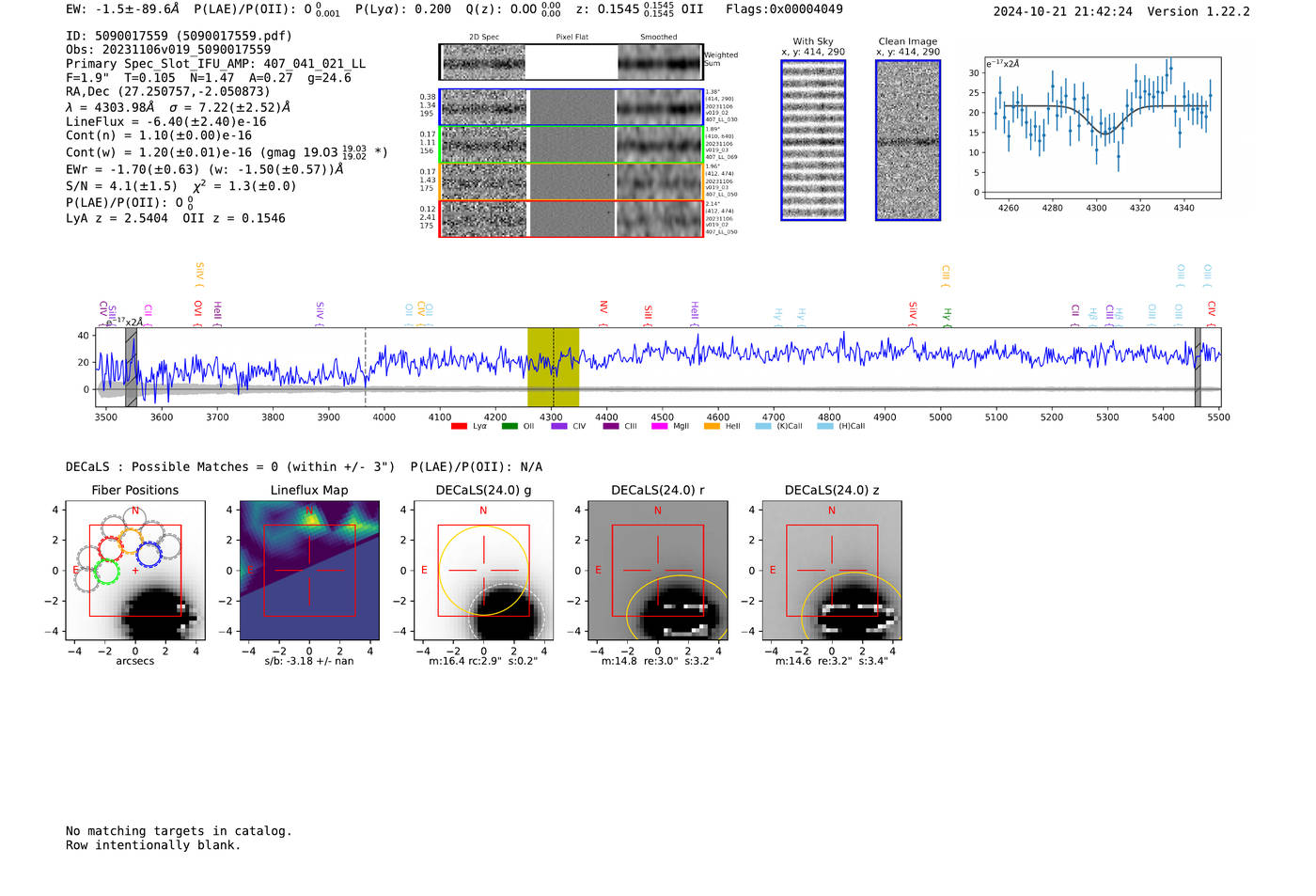Click the emission line fit plot

coord(1102,128)
